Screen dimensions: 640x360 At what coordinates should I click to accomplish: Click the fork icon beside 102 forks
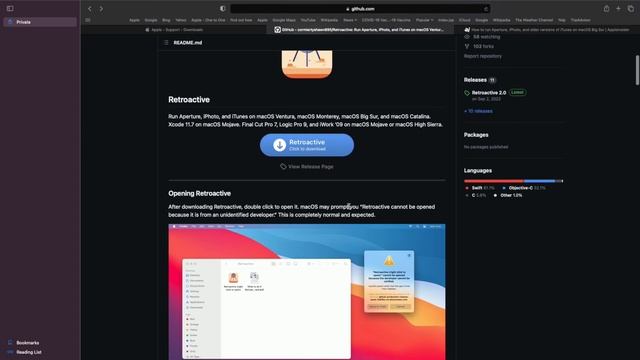(467, 47)
